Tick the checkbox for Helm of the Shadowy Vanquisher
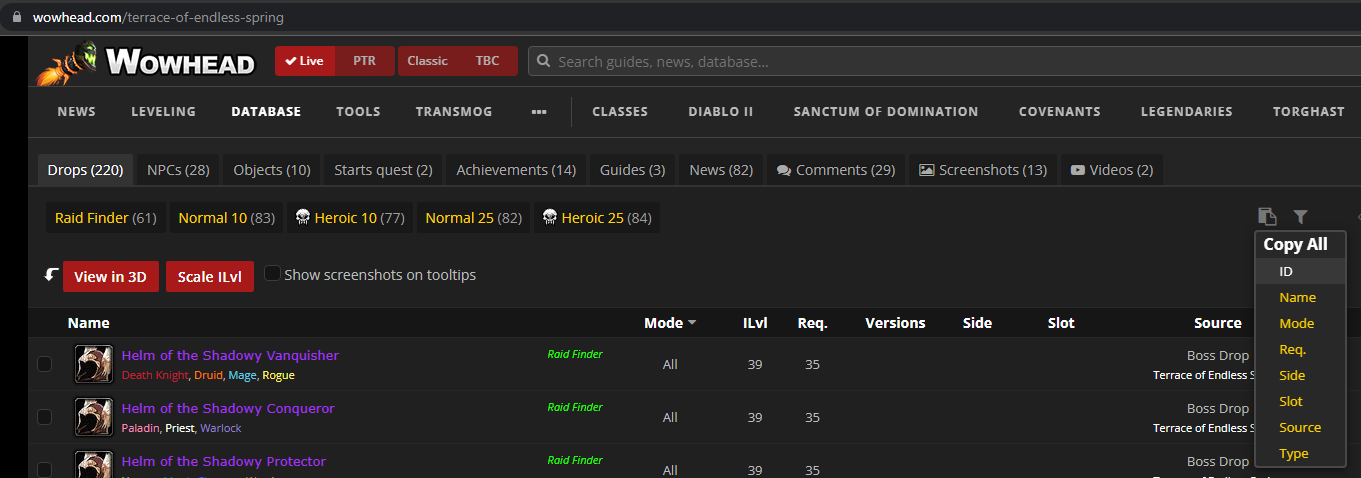This screenshot has width=1361, height=478. (44, 364)
